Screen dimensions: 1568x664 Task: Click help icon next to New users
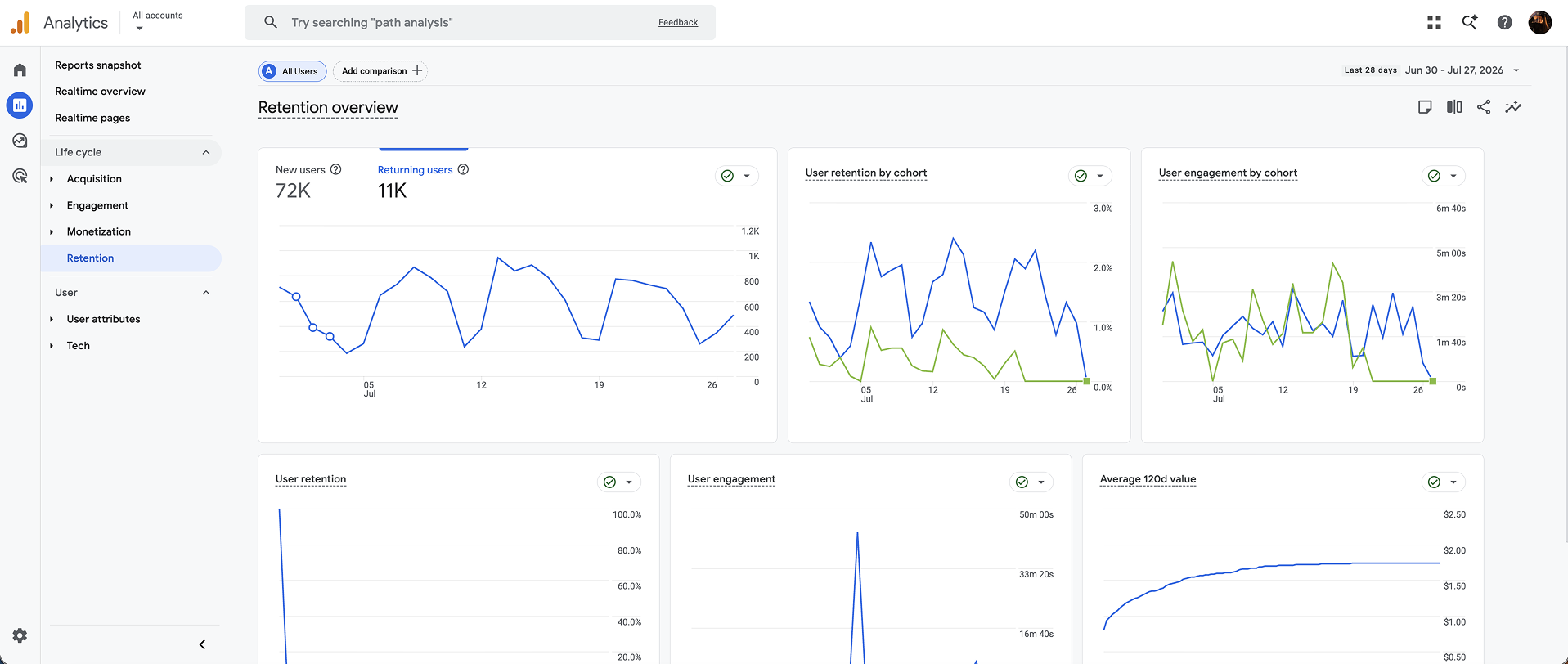[335, 169]
